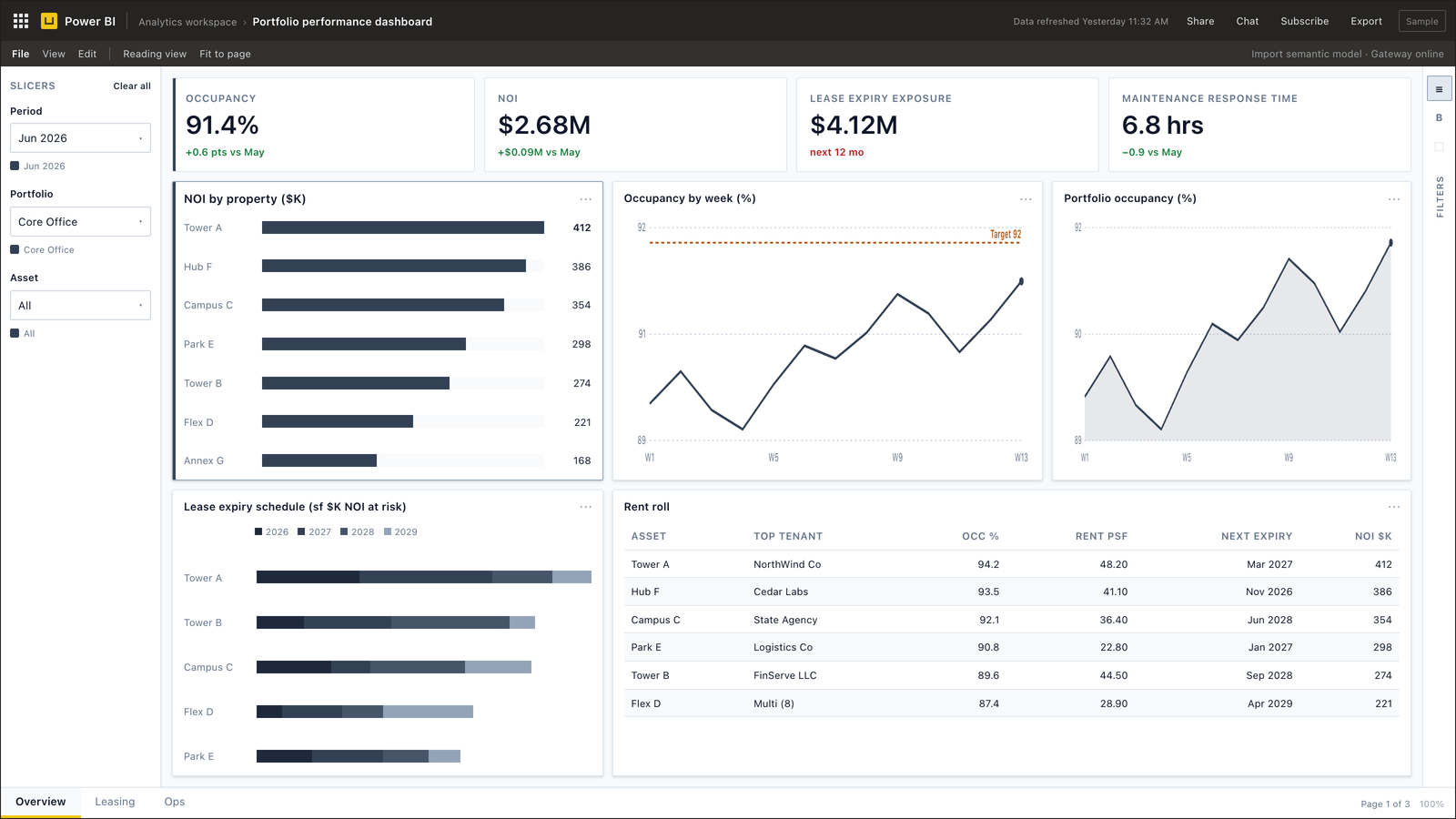Click the State Agency tenant cell
The width and height of the screenshot is (1456, 819).
coord(785,620)
